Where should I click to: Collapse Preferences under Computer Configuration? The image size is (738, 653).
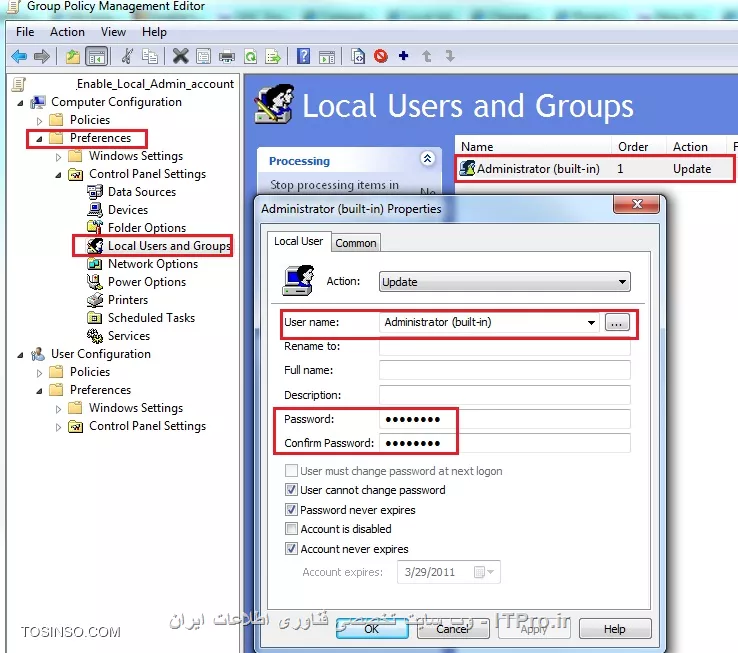coord(40,138)
